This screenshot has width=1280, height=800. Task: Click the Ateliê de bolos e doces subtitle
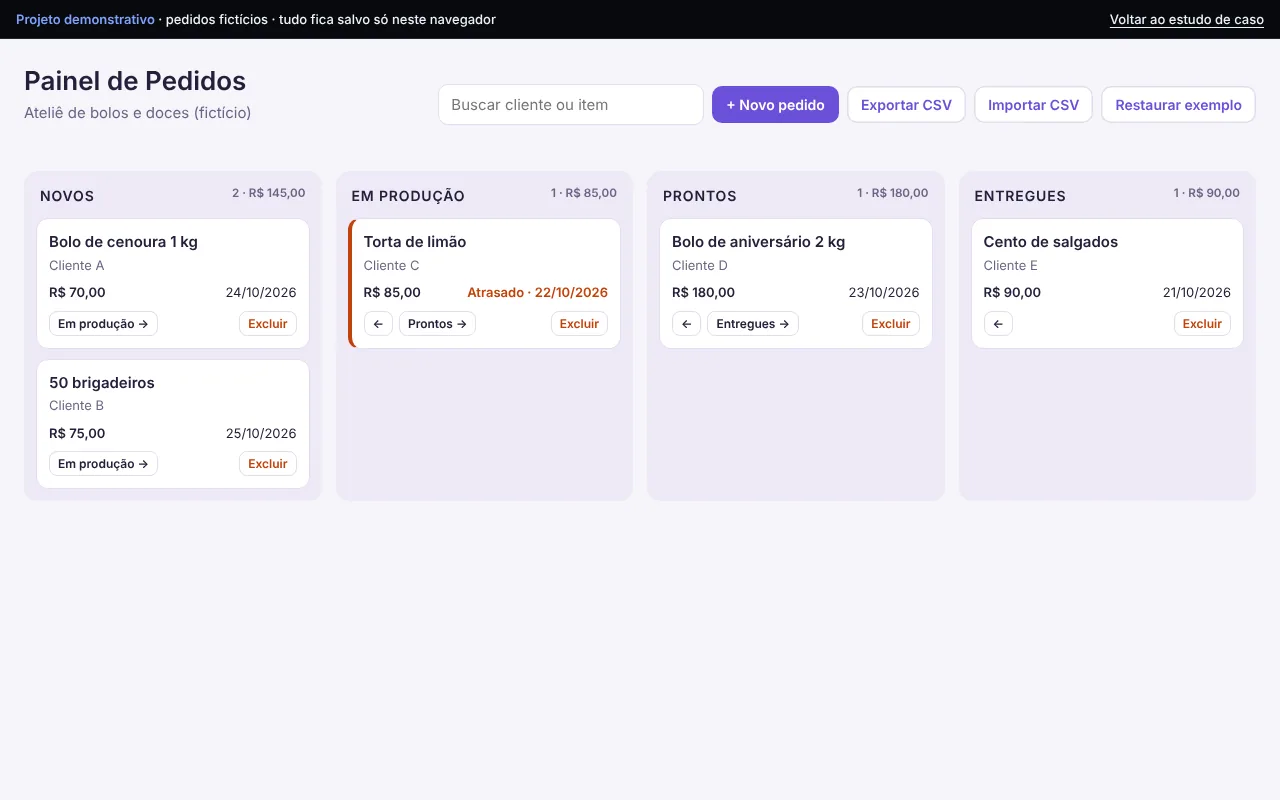138,113
